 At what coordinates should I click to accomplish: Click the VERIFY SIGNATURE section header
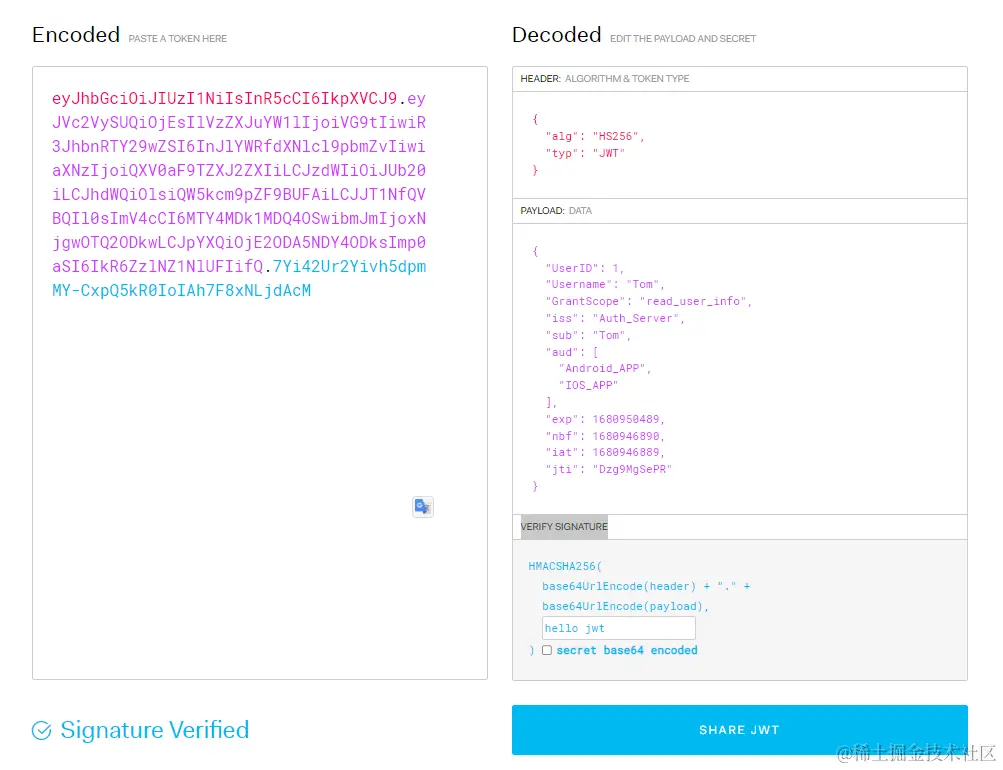[x=564, y=526]
